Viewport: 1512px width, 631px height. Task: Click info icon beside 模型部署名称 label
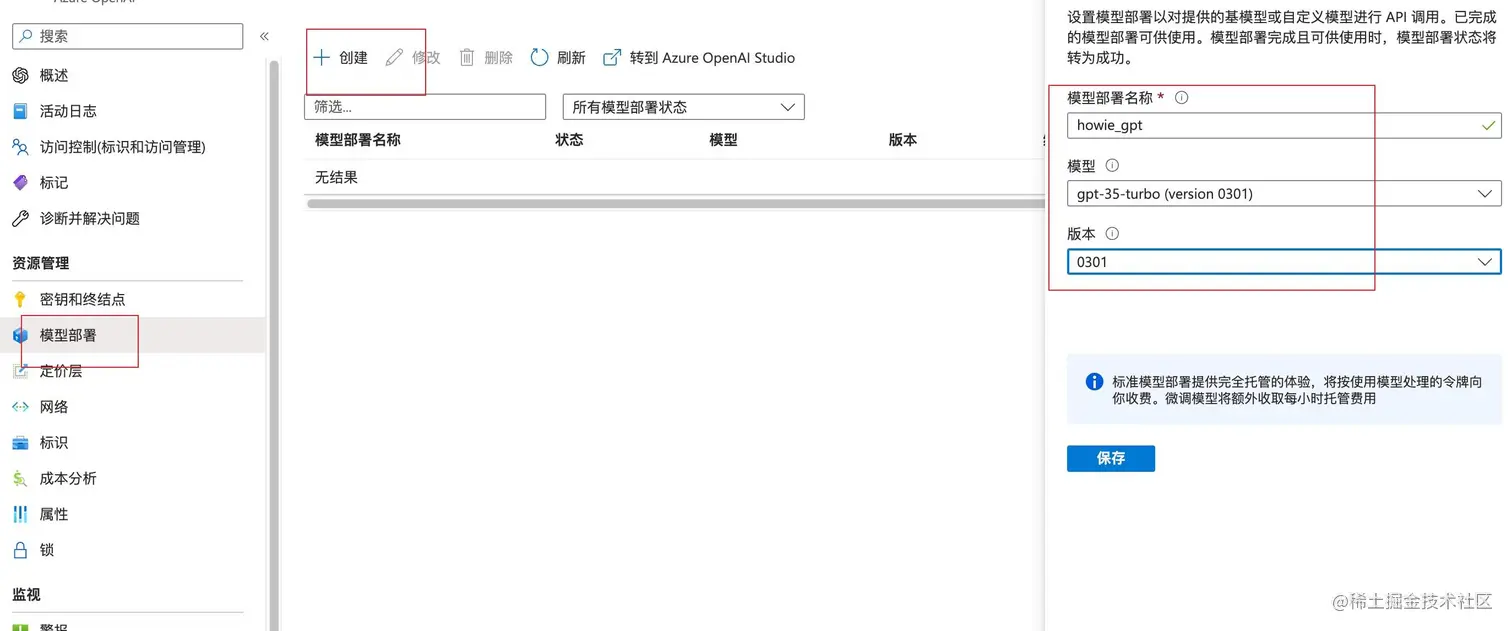tap(1182, 98)
